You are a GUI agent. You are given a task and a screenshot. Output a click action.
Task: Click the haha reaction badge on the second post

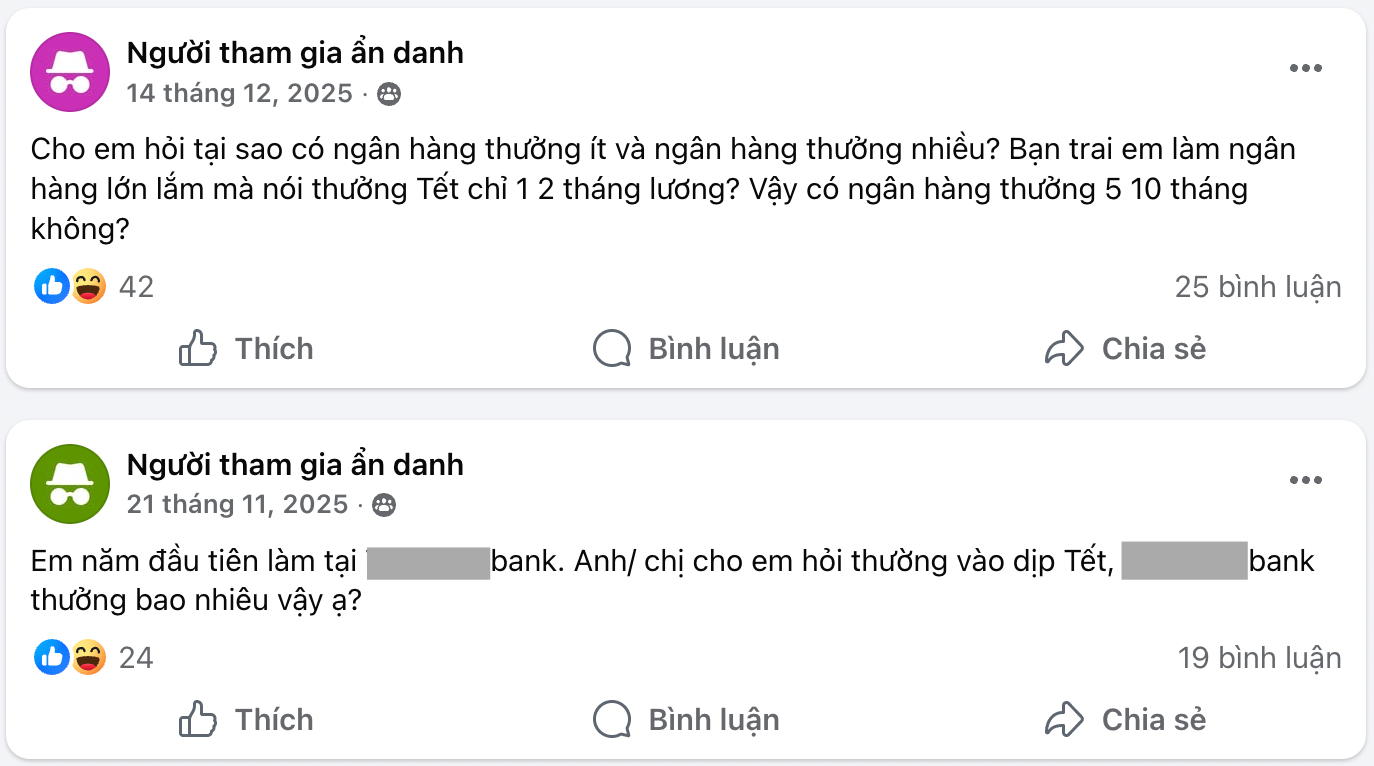coord(89,658)
